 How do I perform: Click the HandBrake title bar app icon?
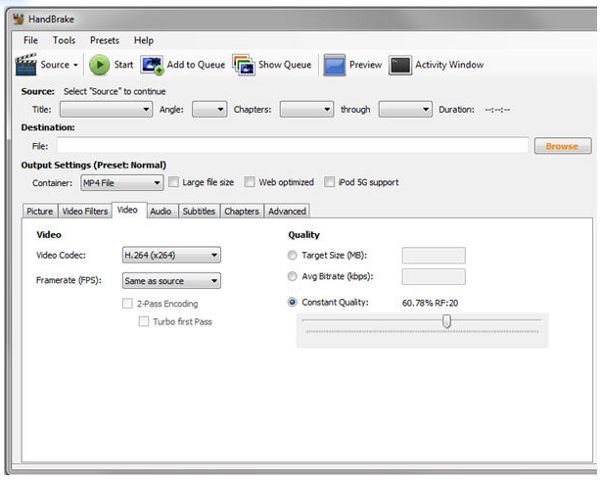click(x=18, y=19)
